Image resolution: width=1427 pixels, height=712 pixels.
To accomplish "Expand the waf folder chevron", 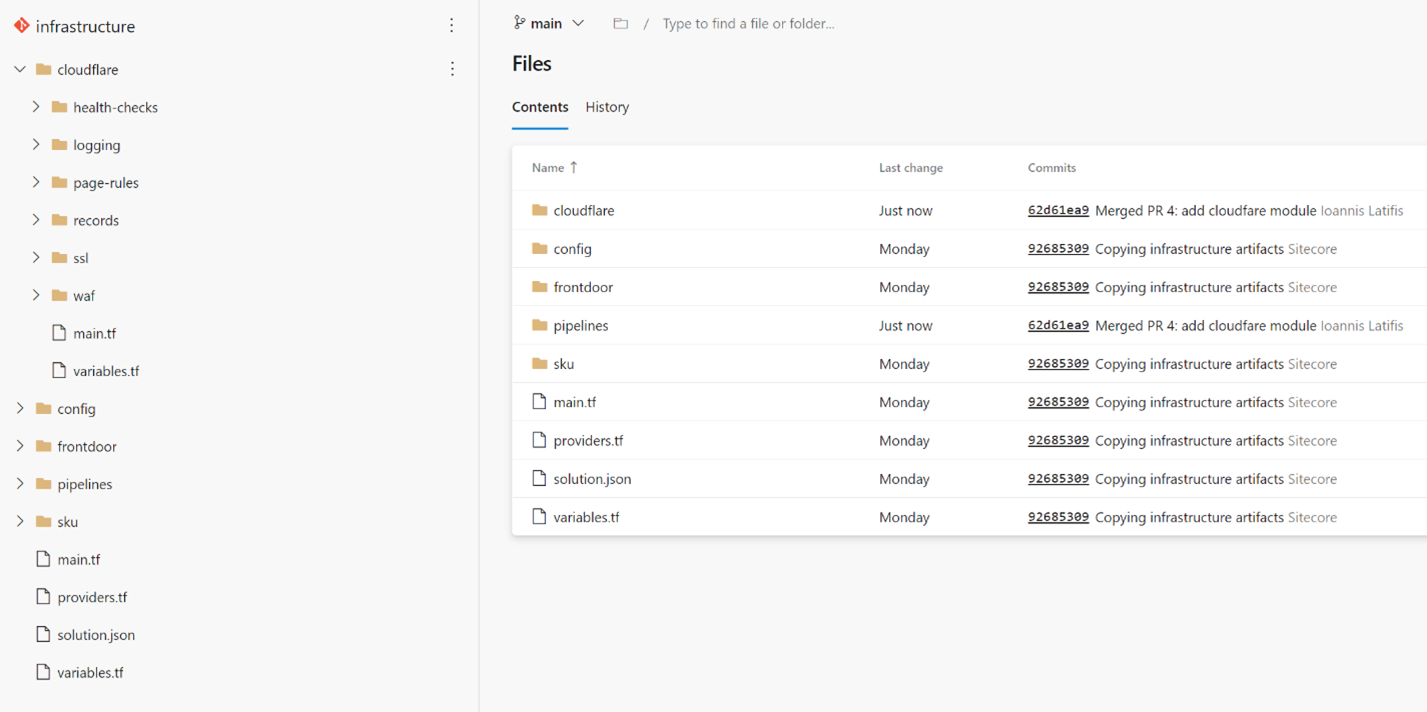I will click(36, 295).
